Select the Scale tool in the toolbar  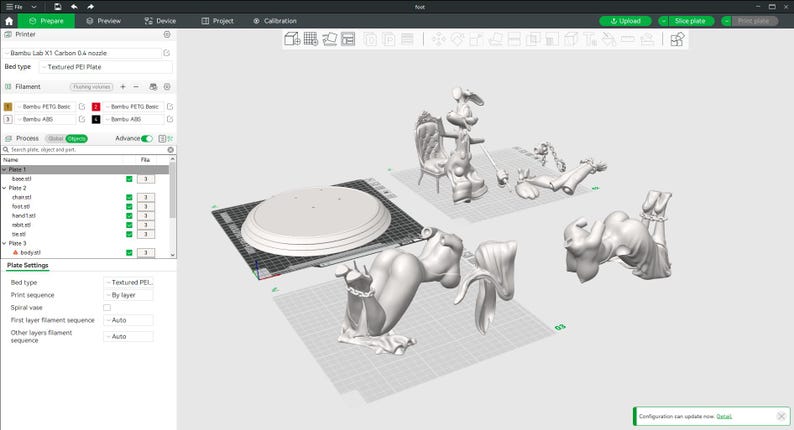point(477,40)
